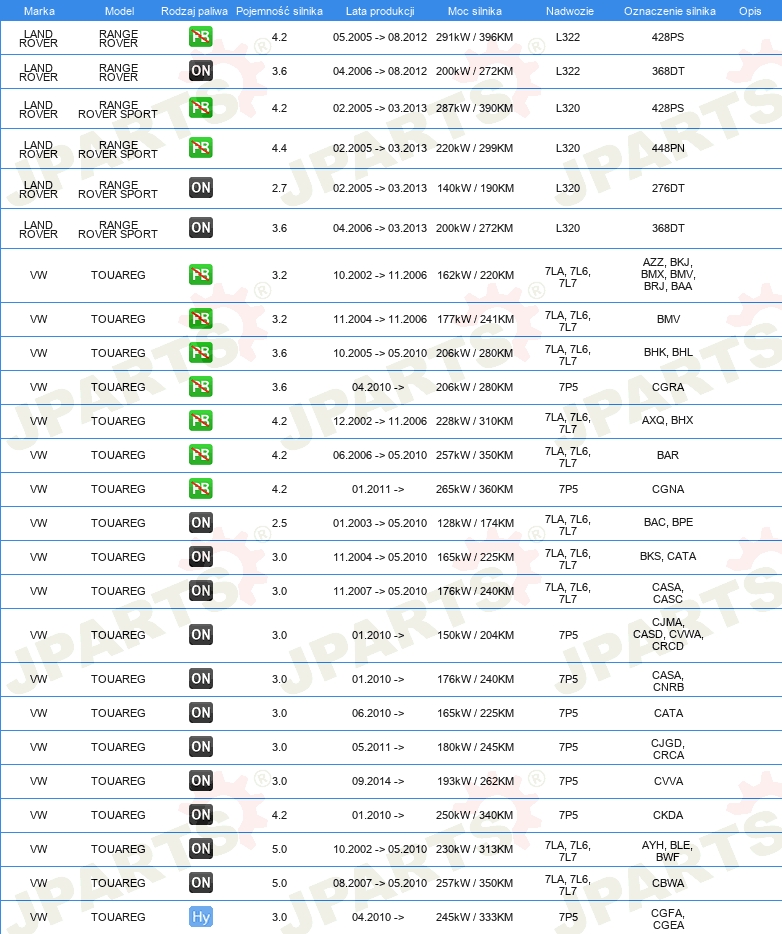Select the 180kW / 245KM power cell
The image size is (782, 934).
pyautogui.click(x=475, y=746)
